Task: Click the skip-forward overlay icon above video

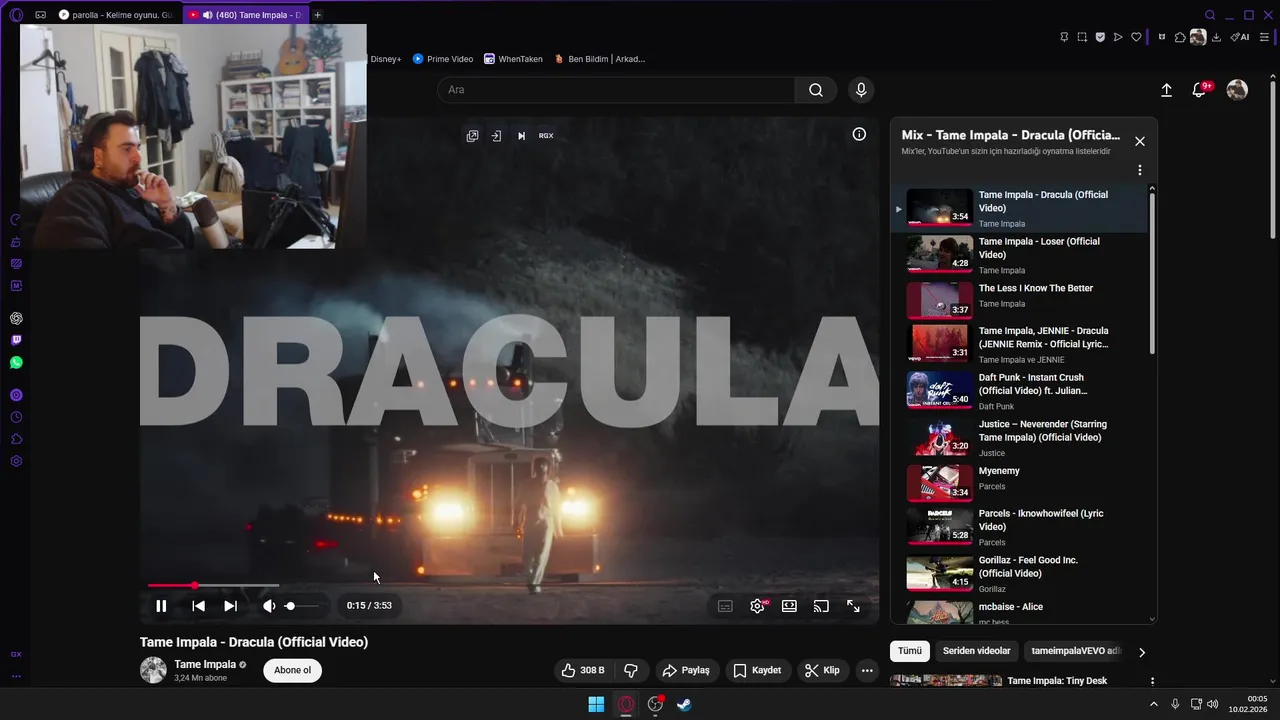Action: tap(521, 136)
